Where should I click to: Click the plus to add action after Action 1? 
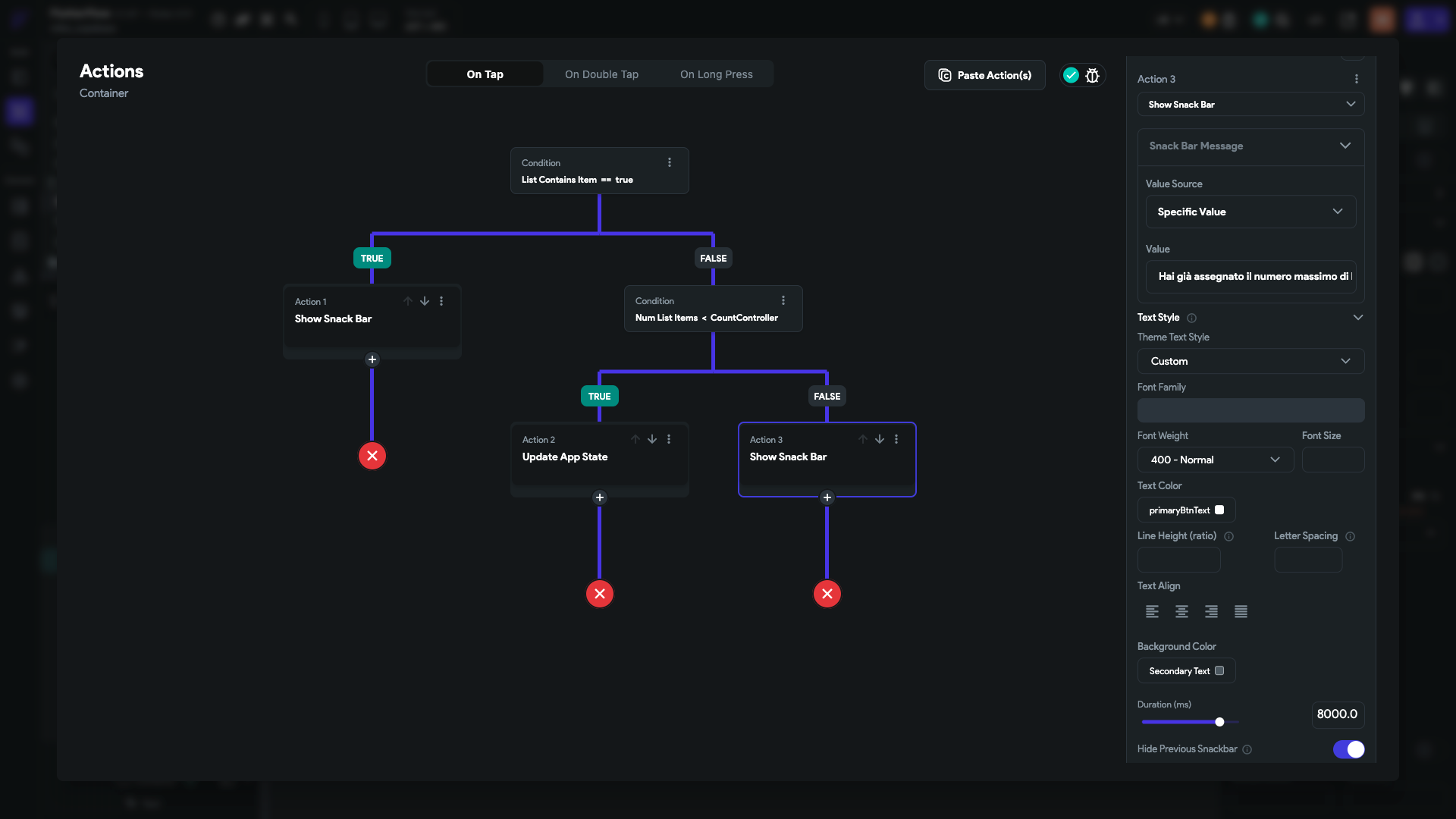click(x=372, y=359)
